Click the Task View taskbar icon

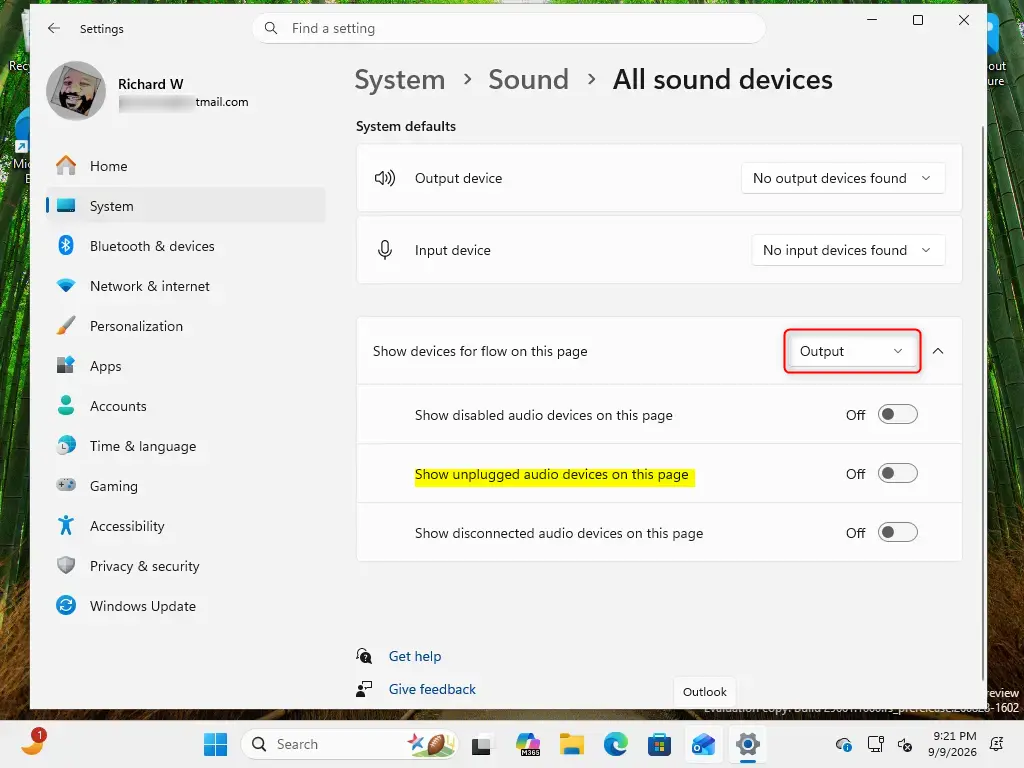tap(481, 744)
